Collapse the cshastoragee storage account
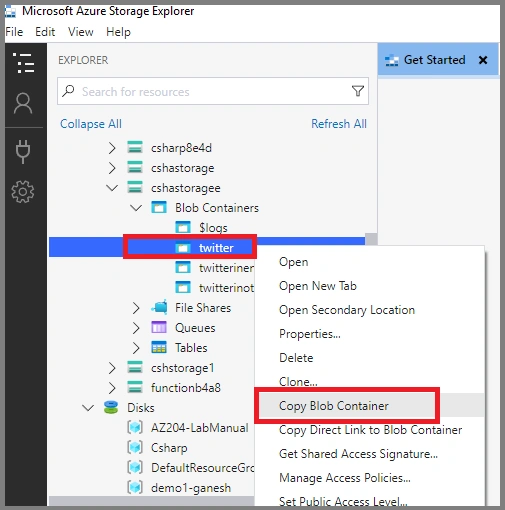Screen dimensions: 505x510 [112, 188]
